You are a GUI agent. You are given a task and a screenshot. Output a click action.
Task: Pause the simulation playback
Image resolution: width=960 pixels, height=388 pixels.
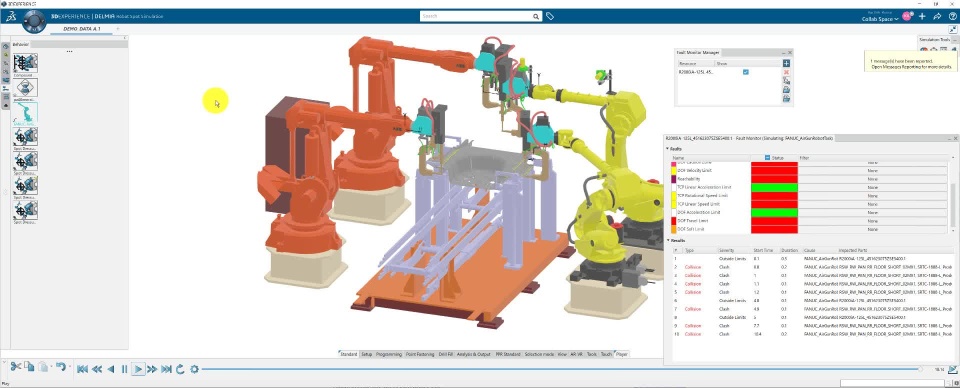[124, 369]
